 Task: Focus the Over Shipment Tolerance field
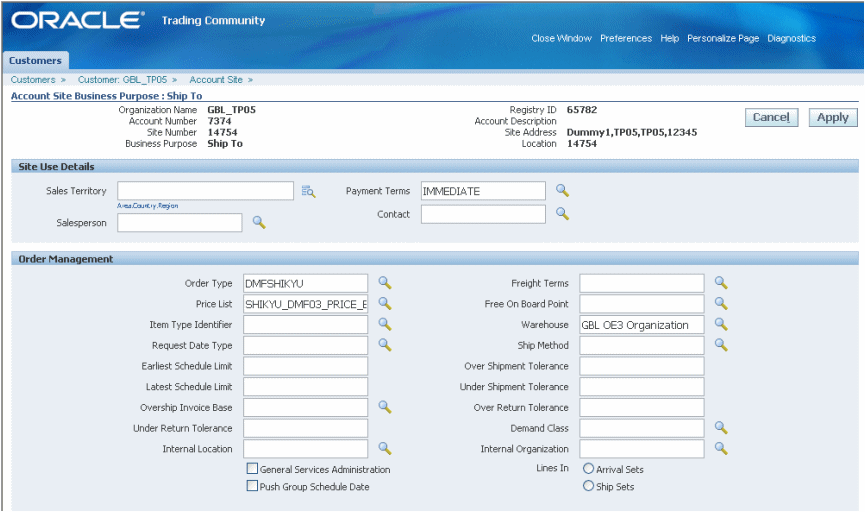[x=642, y=366]
